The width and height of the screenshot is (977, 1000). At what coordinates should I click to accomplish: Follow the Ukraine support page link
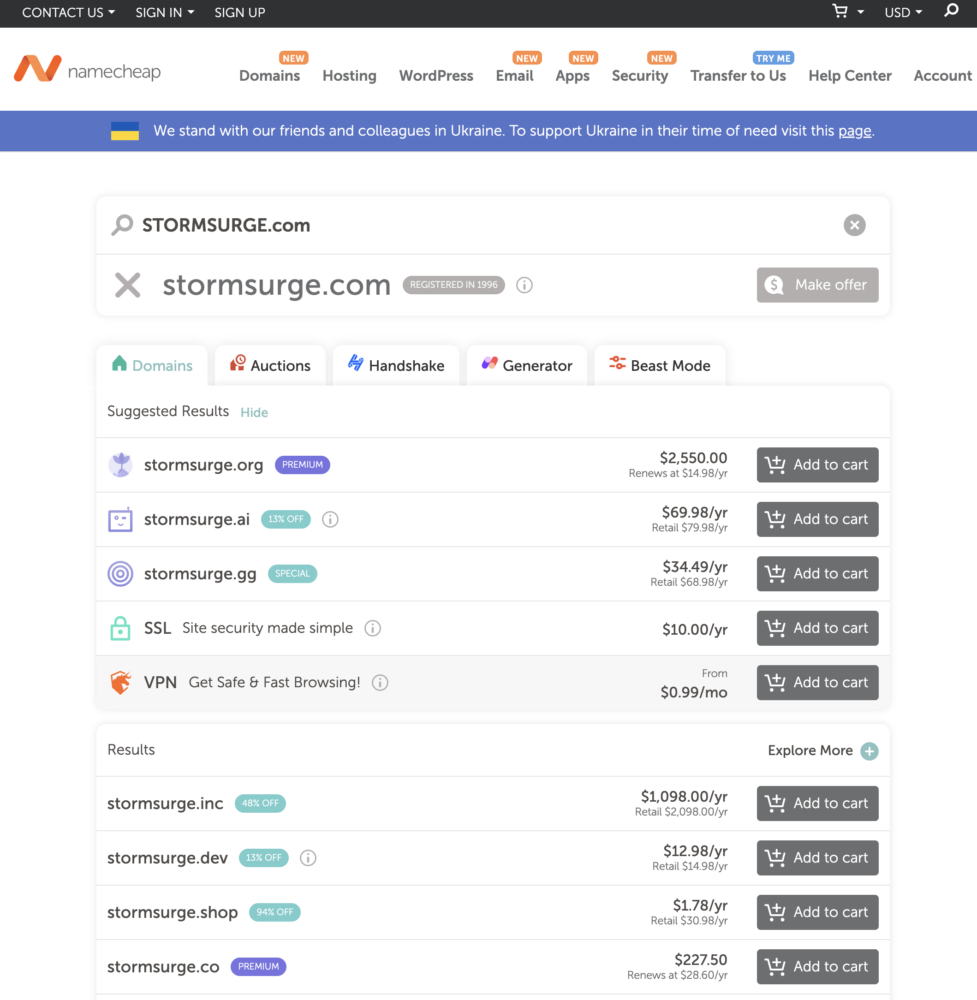point(854,131)
